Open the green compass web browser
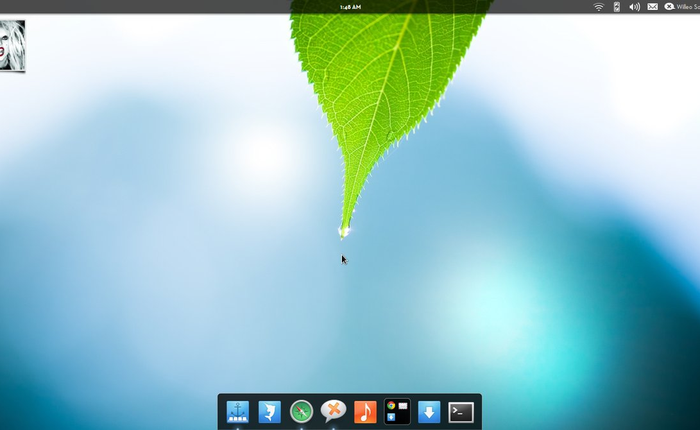700x430 pixels. coord(301,412)
